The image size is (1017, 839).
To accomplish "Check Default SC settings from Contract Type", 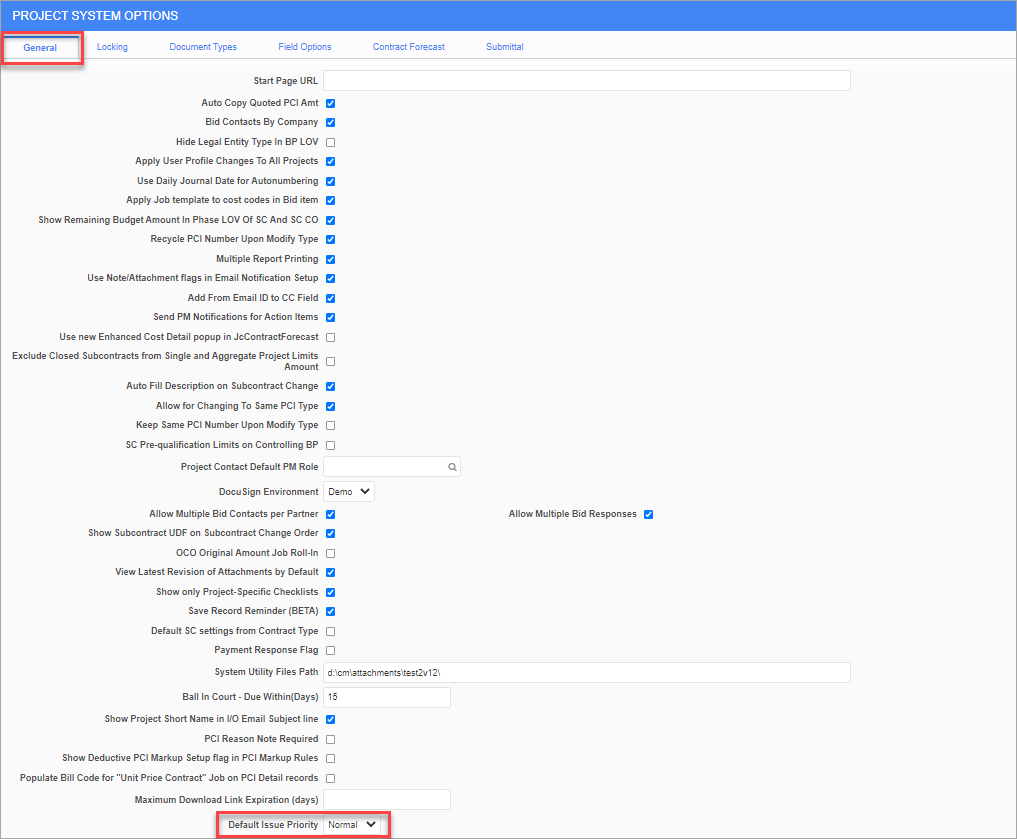I will tap(331, 631).
